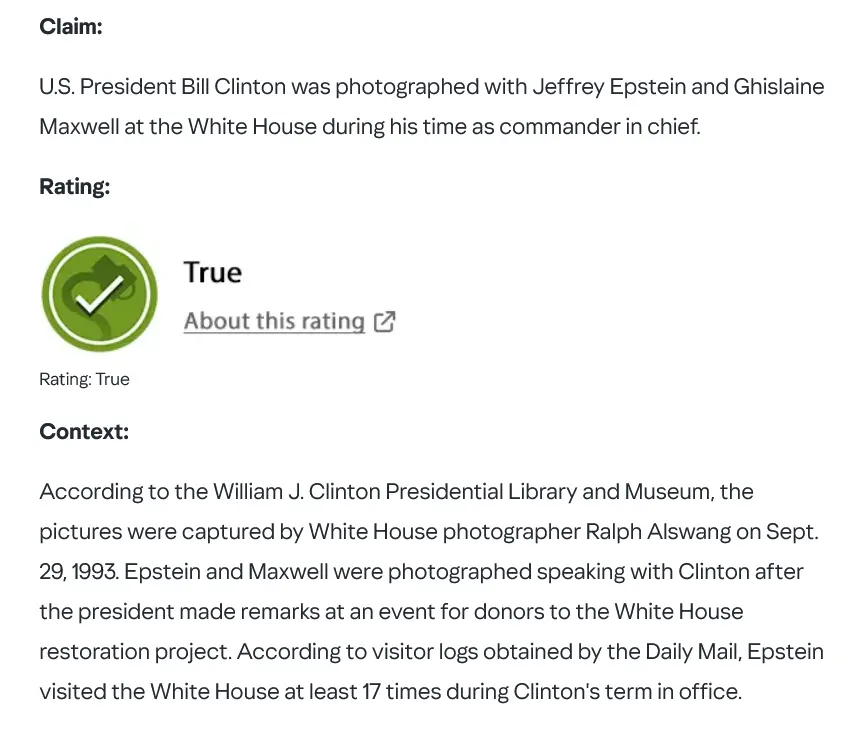Click the green True rating checkmark badge
Viewport: 857px width, 740px height.
coord(99,294)
